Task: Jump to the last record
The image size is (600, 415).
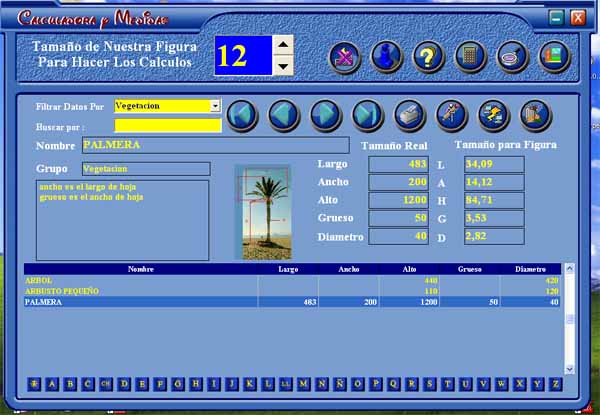Action: coord(368,116)
